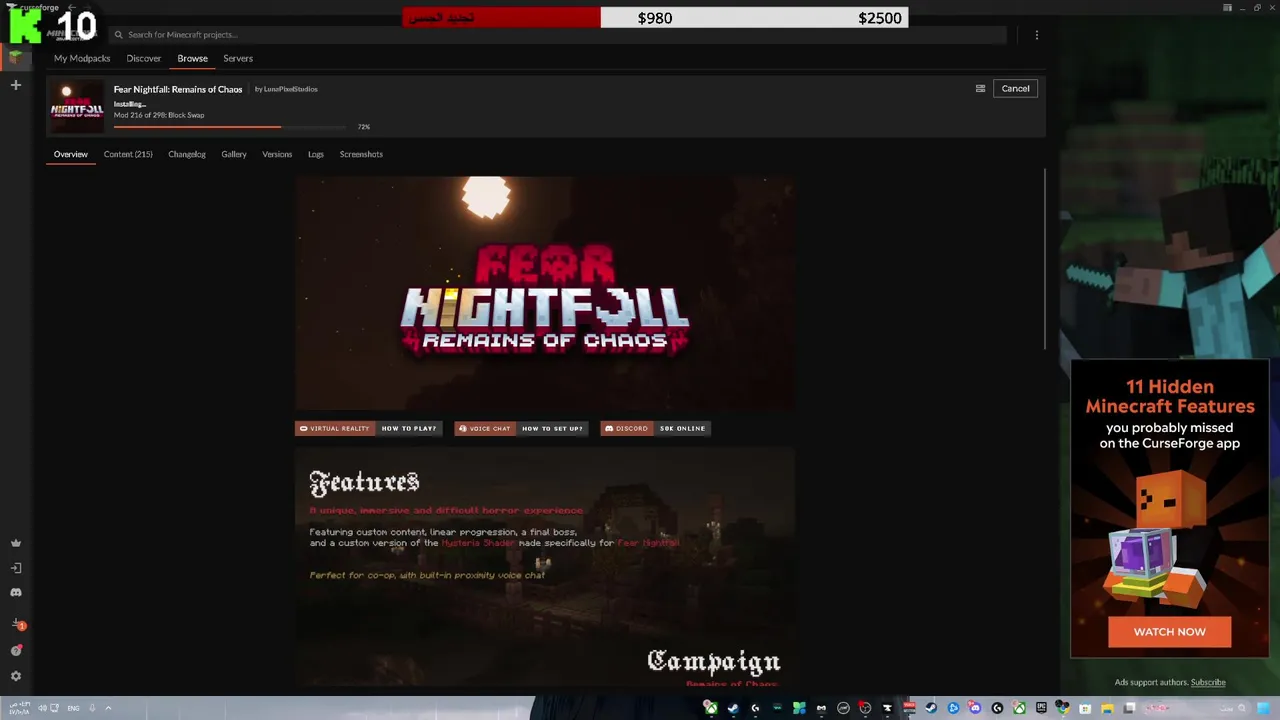Open the three-dot more options menu
This screenshot has height=720, width=1280.
[1036, 35]
